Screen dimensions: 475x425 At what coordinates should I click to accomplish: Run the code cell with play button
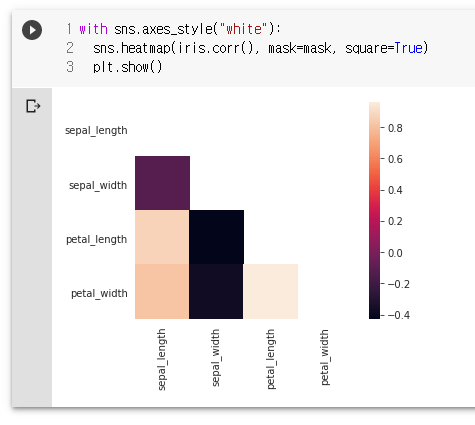pos(32,30)
